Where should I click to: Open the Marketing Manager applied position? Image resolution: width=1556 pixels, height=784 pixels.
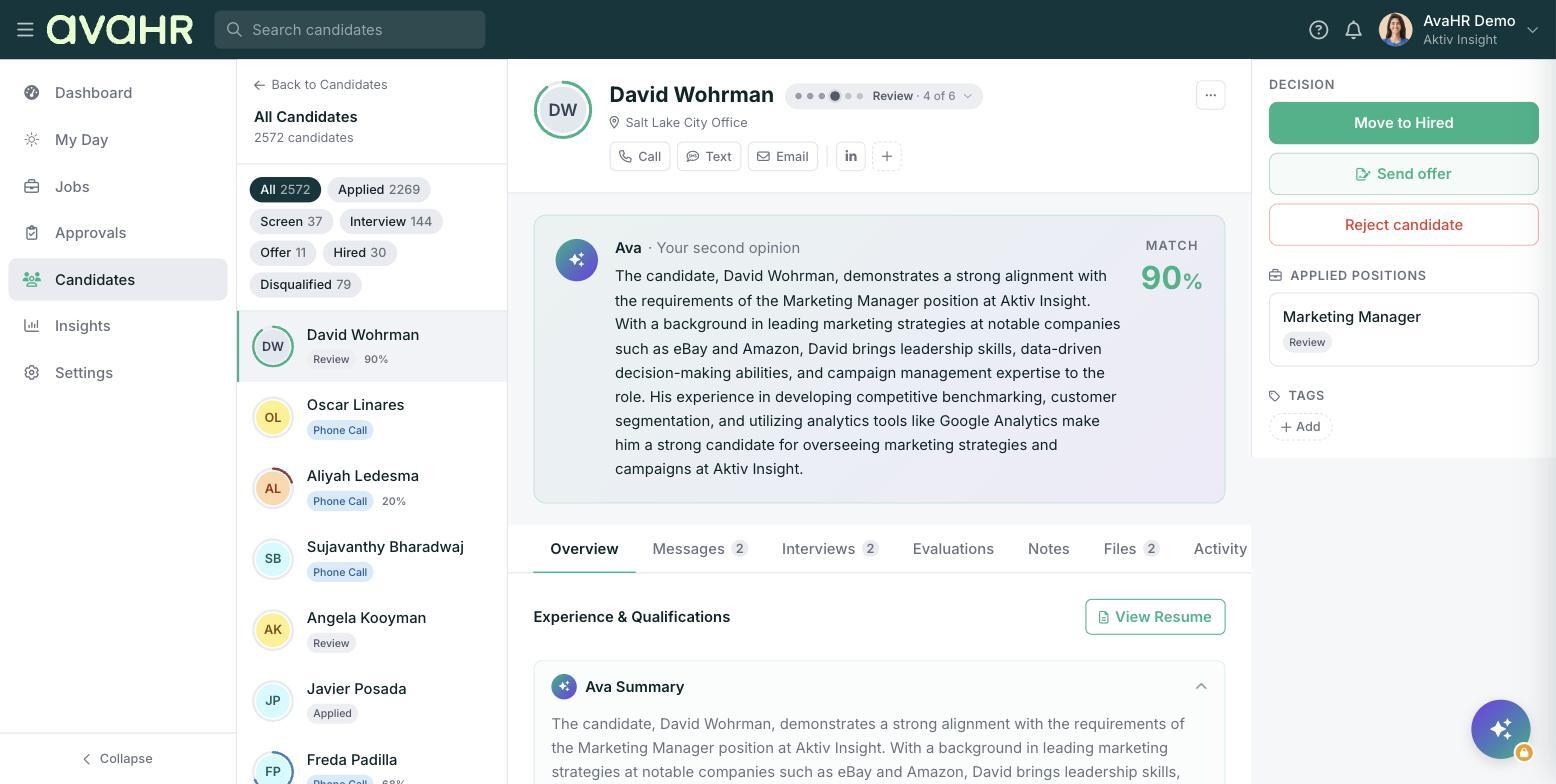(1404, 330)
